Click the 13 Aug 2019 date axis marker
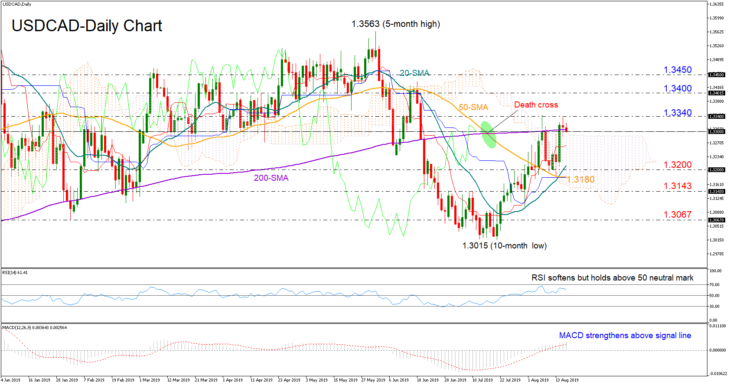This screenshot has height=385, width=730. [x=567, y=380]
